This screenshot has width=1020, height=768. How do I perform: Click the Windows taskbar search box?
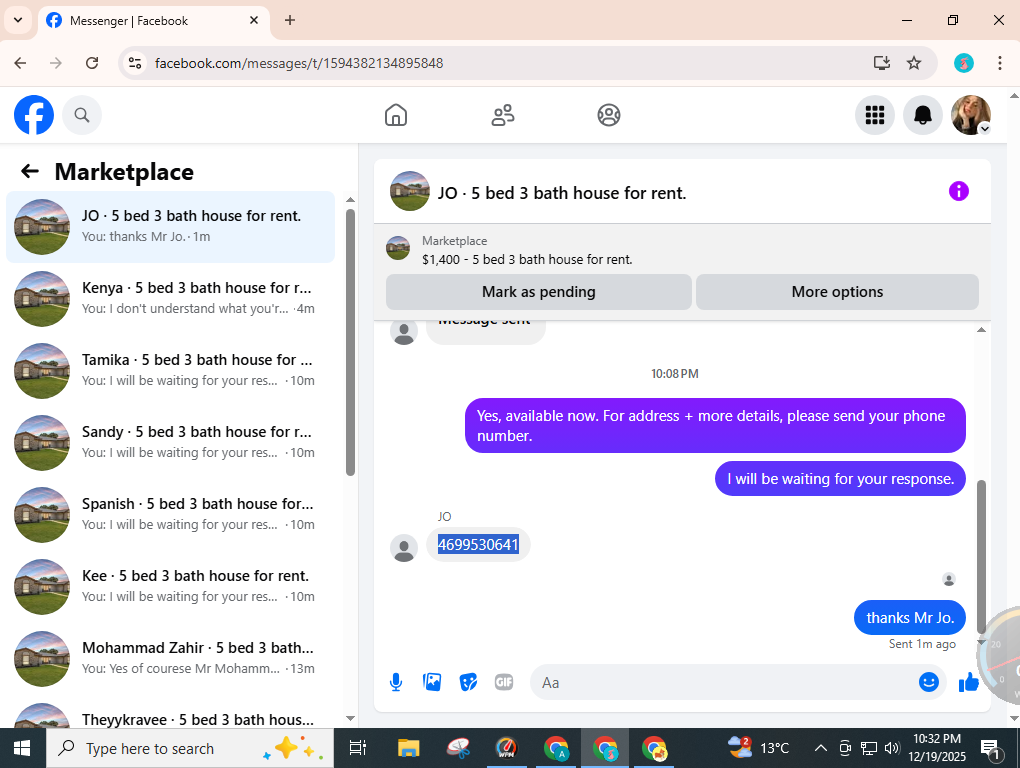pyautogui.click(x=190, y=748)
